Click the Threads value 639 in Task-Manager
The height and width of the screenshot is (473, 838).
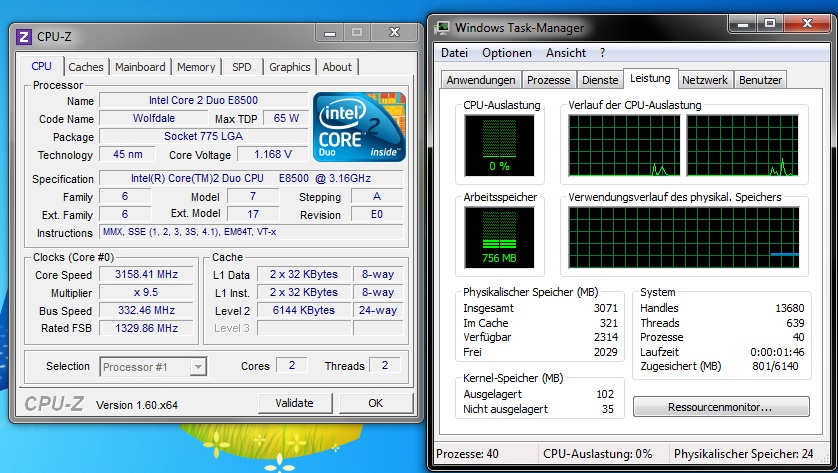795,323
